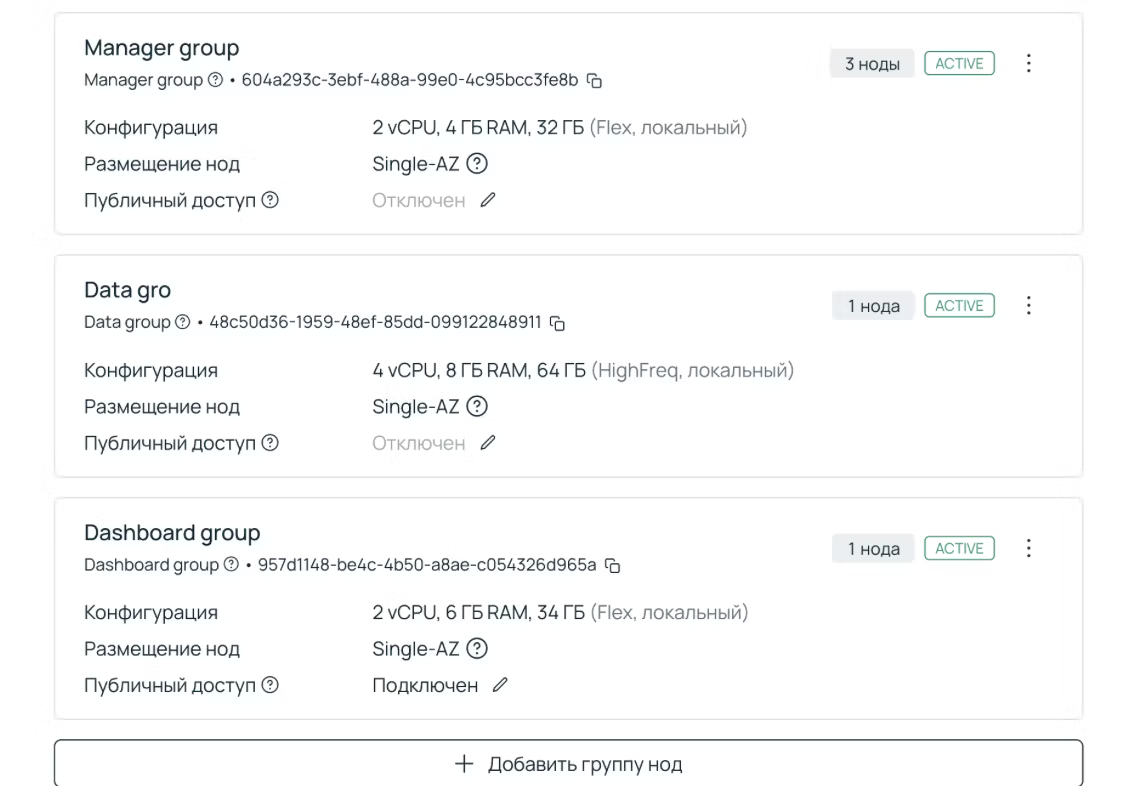
Task: Edit public access for Manager group
Action: tap(488, 200)
